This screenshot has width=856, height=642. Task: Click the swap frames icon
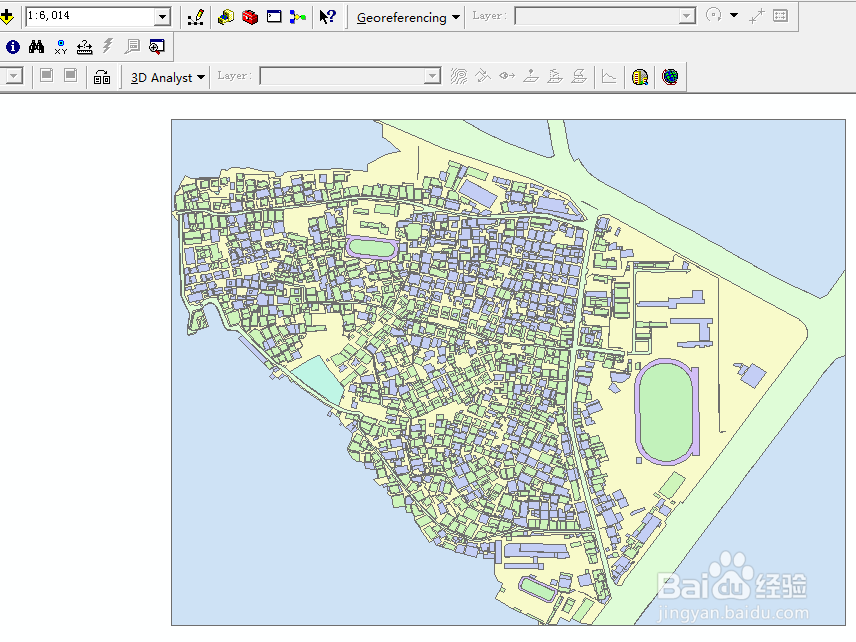(102, 77)
